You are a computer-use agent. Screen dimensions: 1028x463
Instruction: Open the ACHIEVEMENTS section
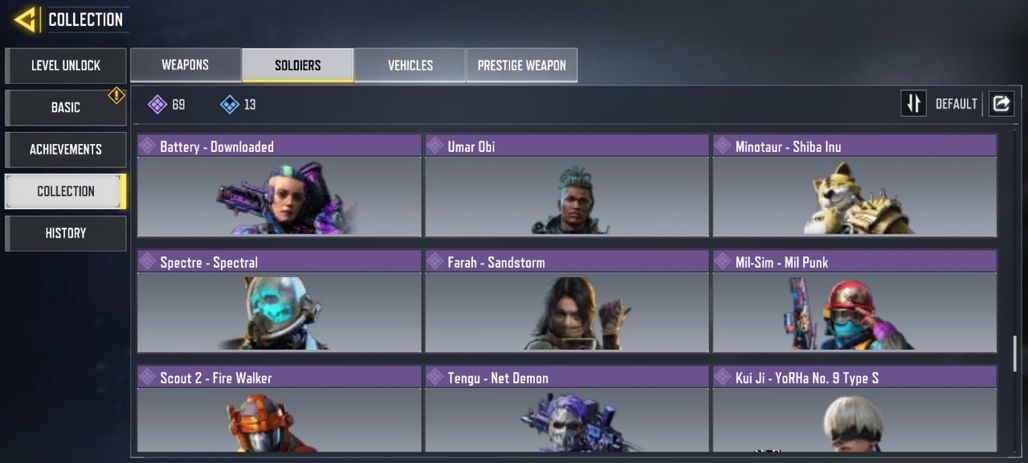tap(66, 150)
